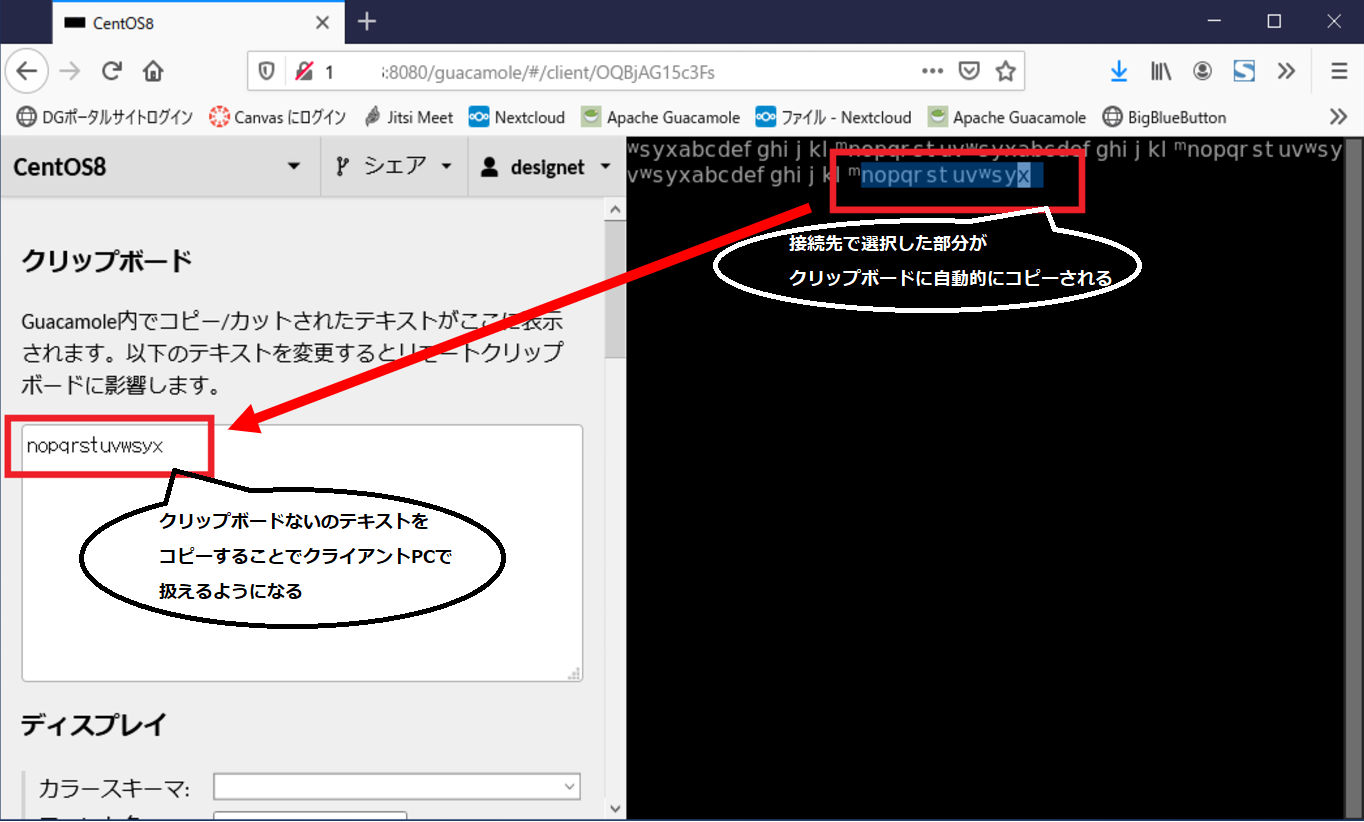Save the page to Pocket

pos(969,72)
